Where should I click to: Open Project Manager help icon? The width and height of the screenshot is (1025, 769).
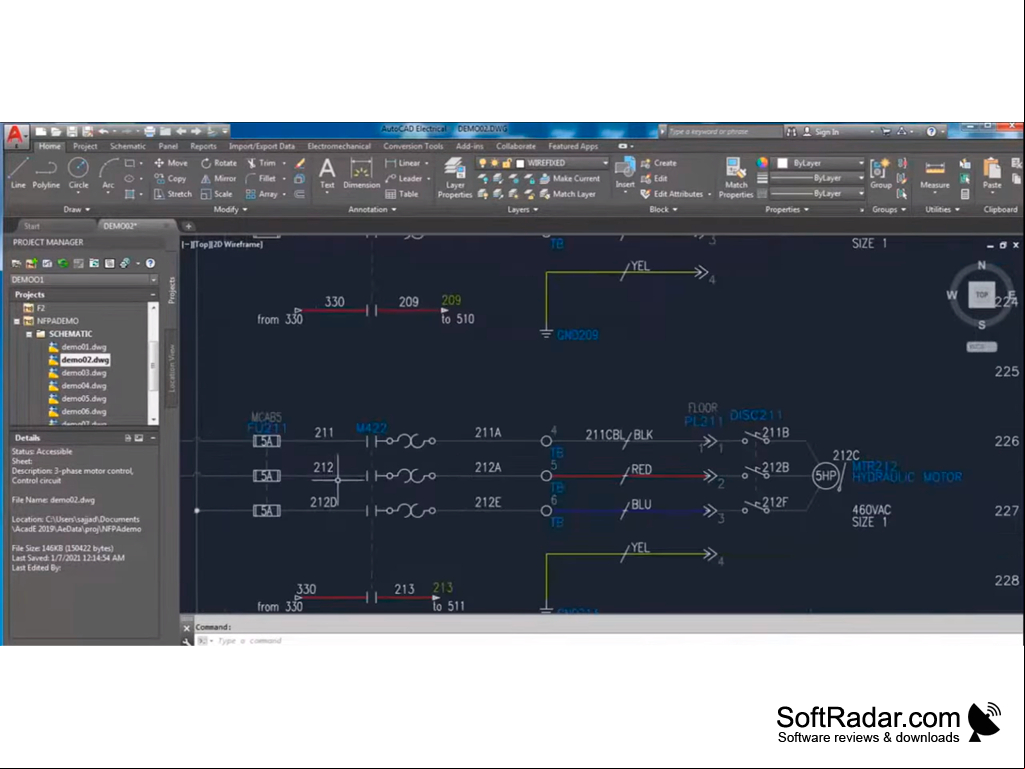(150, 264)
